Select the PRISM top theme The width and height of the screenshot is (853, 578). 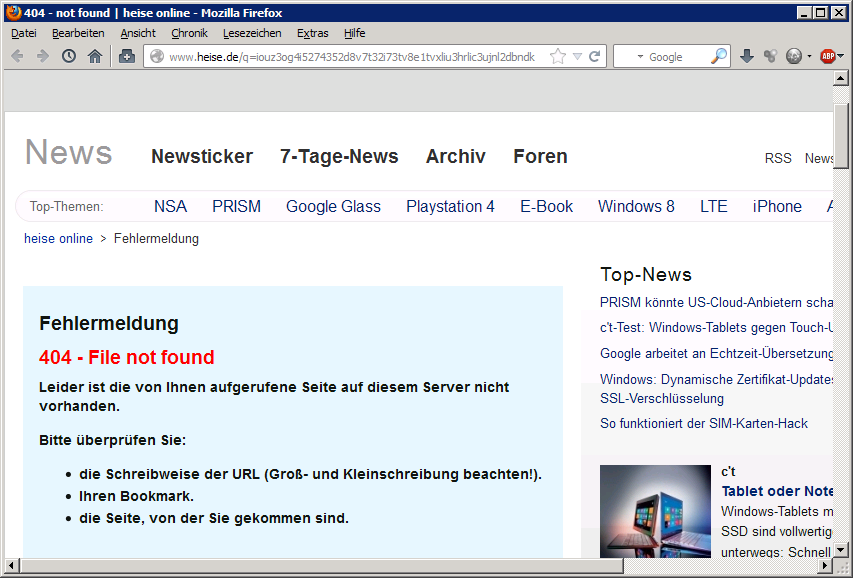pyautogui.click(x=237, y=206)
